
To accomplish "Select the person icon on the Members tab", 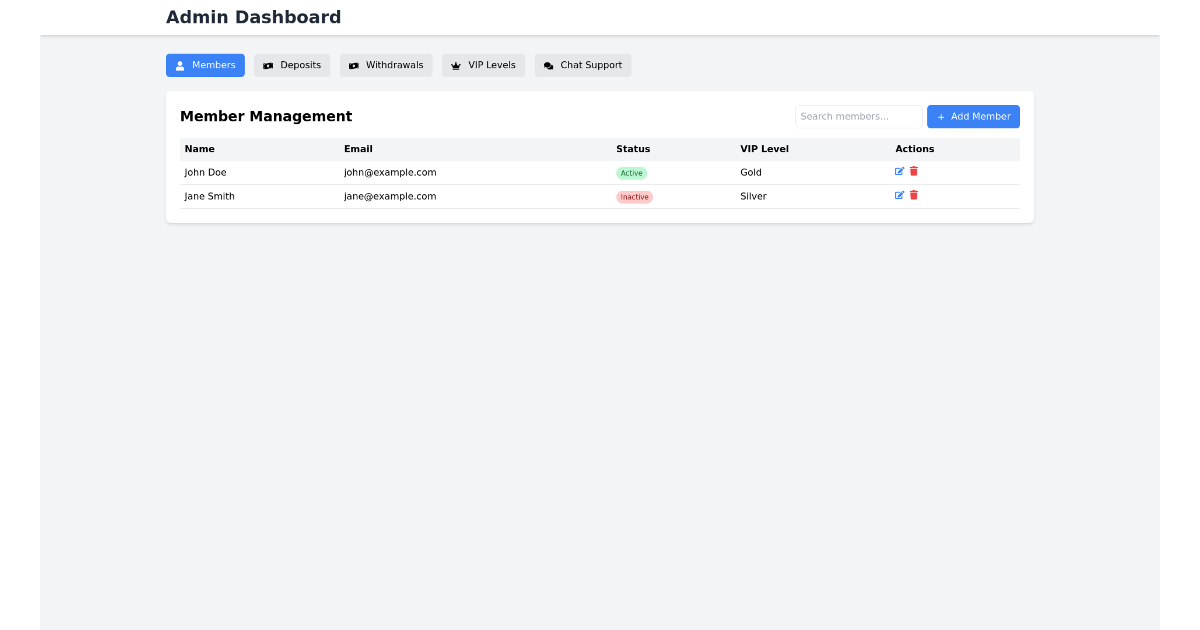I will point(179,65).
